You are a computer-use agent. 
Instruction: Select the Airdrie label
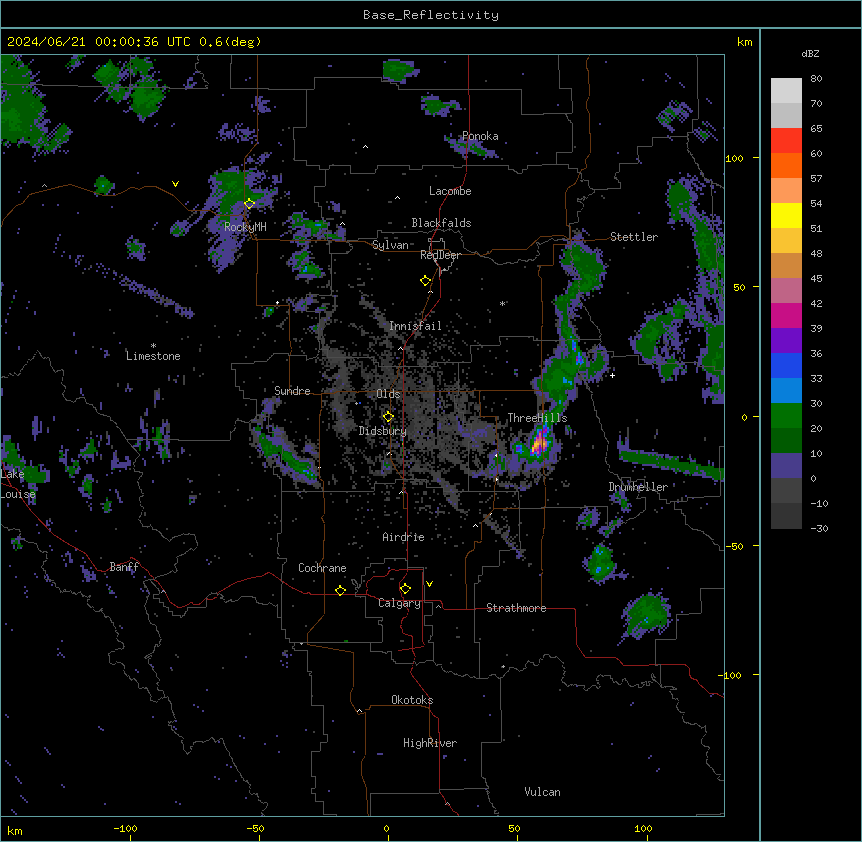(x=403, y=537)
